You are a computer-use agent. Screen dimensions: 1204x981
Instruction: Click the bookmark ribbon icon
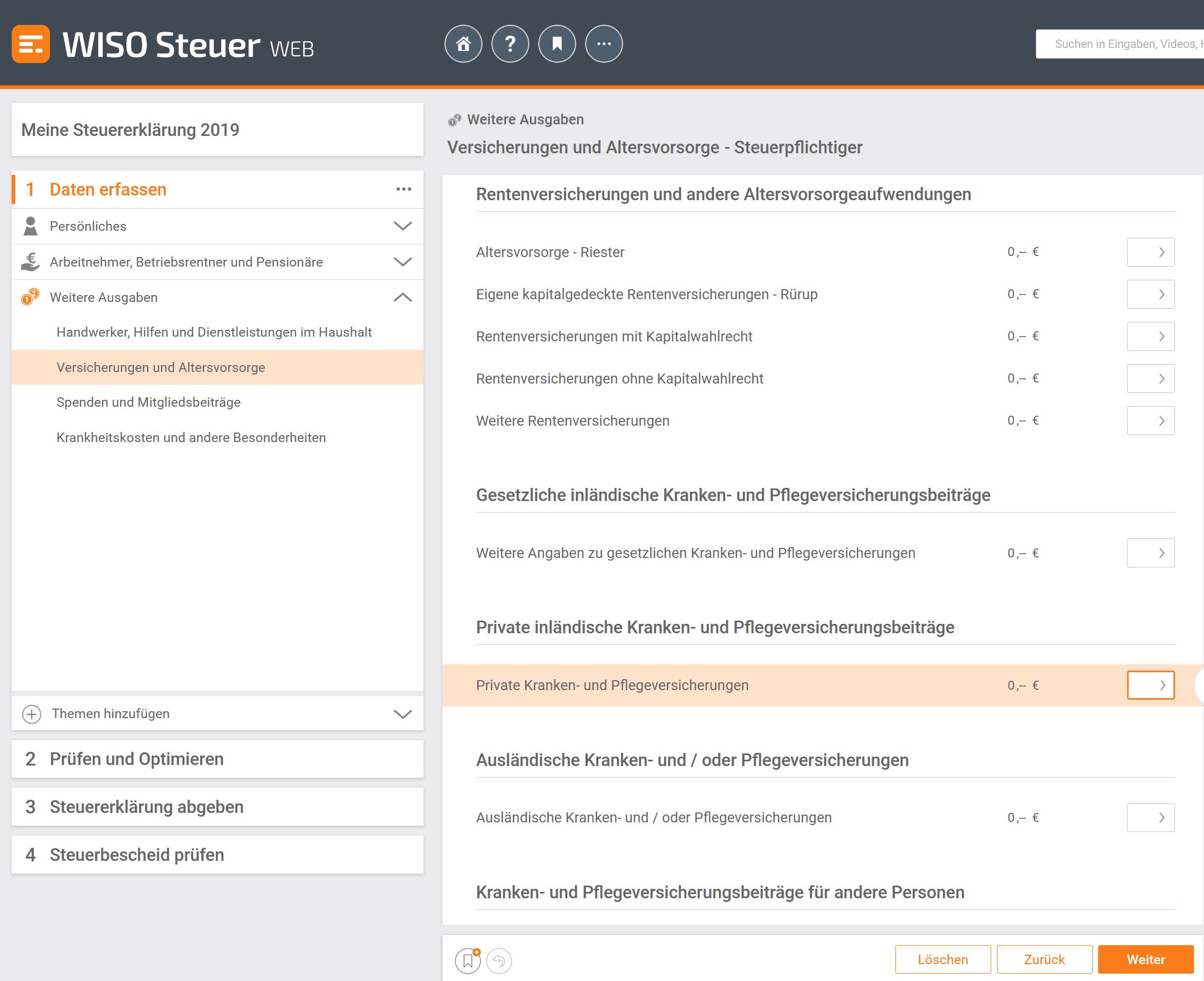(557, 44)
